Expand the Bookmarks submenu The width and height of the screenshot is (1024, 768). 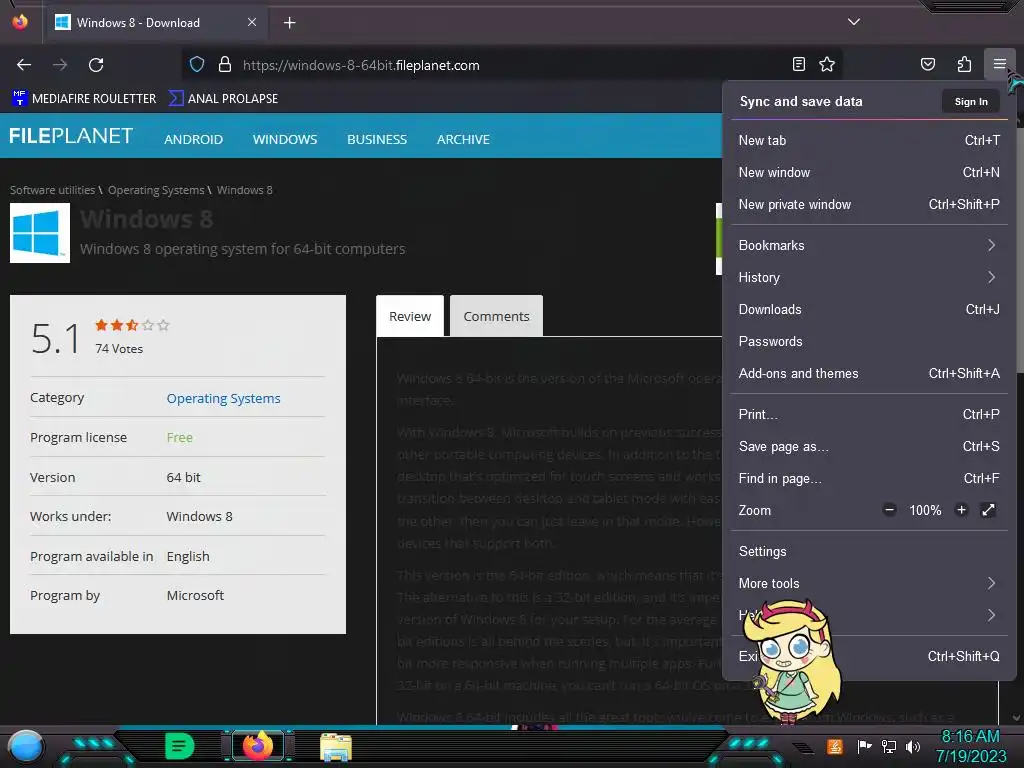click(x=869, y=246)
